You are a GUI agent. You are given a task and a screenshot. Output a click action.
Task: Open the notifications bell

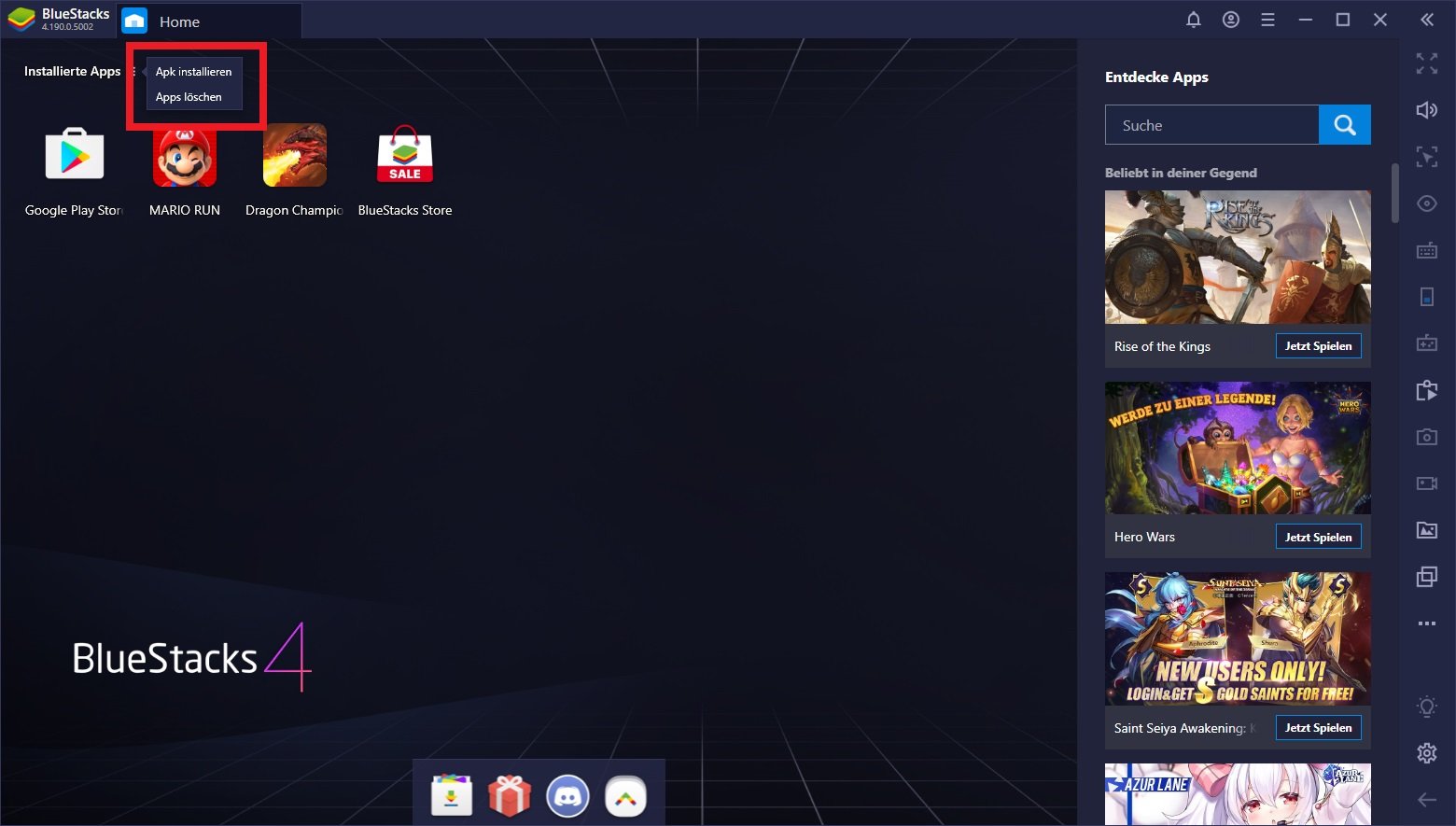[1194, 20]
